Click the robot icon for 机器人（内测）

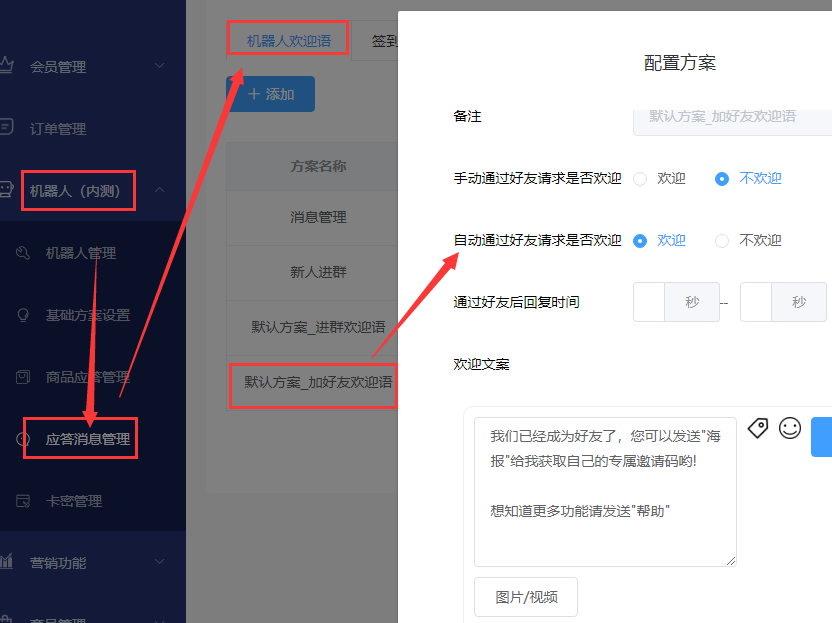[6, 189]
